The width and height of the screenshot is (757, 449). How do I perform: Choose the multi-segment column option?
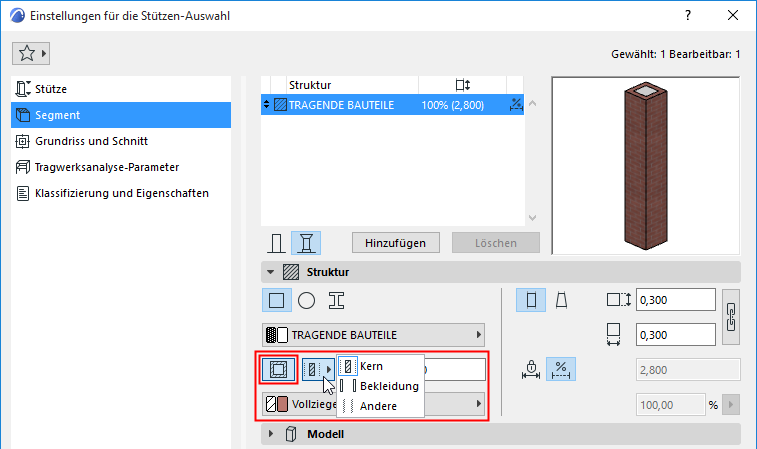(x=306, y=243)
